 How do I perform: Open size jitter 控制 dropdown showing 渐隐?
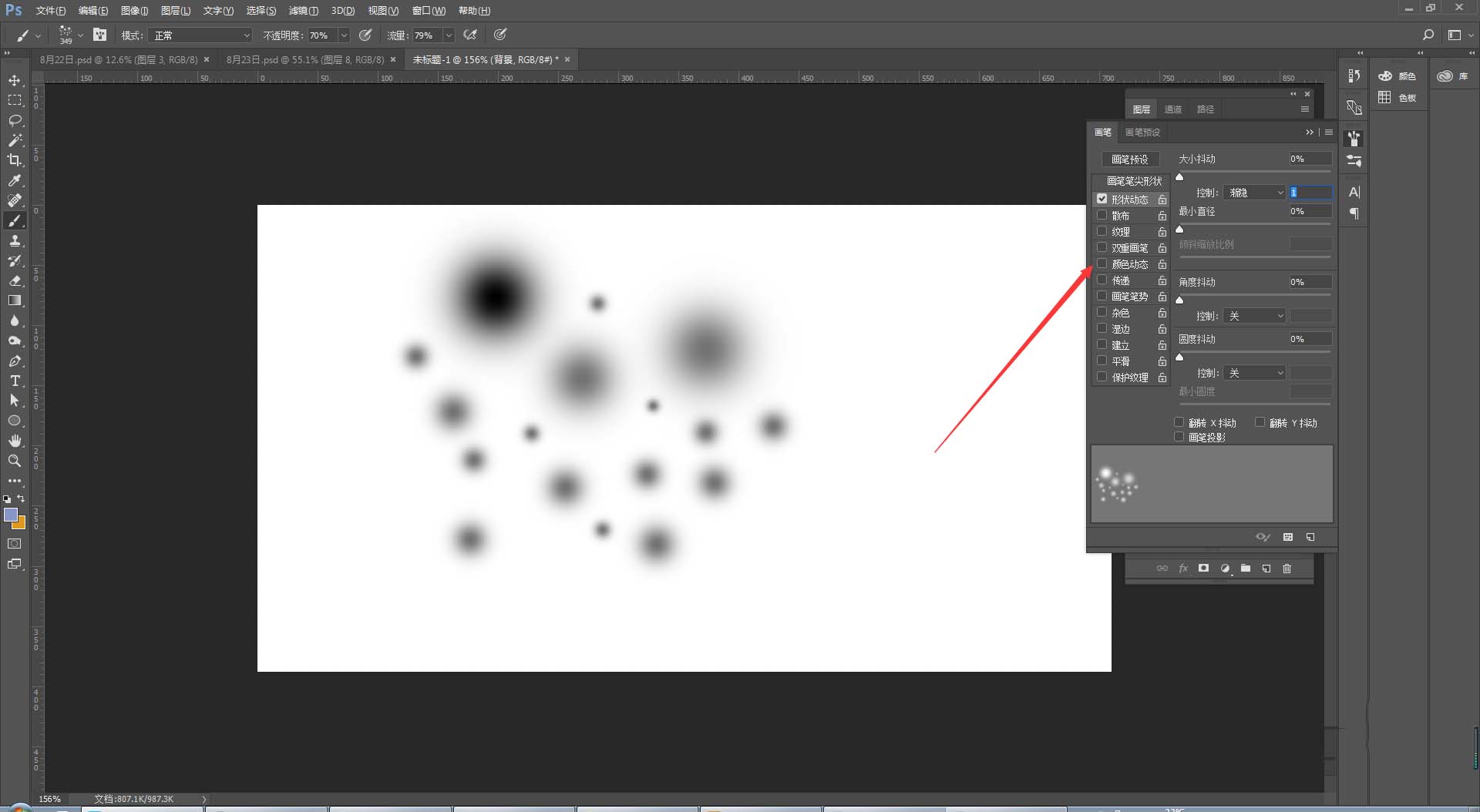(1255, 193)
